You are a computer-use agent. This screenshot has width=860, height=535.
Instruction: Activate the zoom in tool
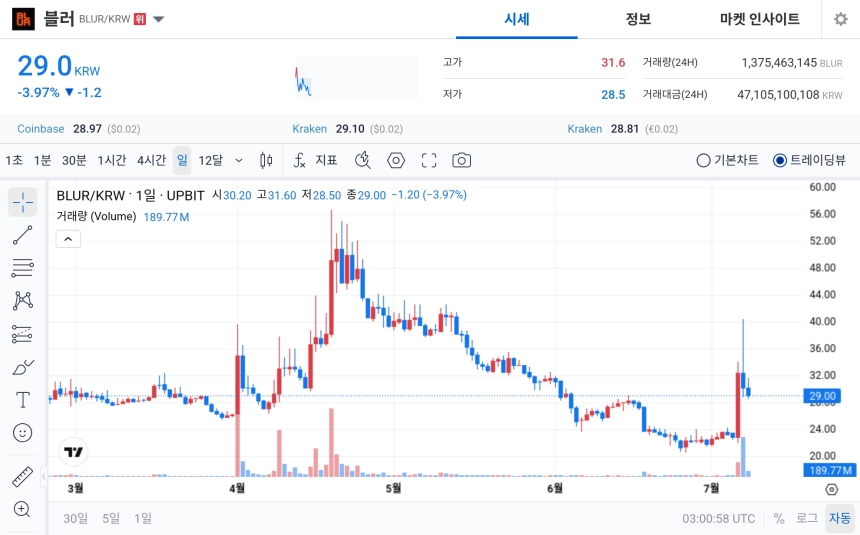coord(22,509)
